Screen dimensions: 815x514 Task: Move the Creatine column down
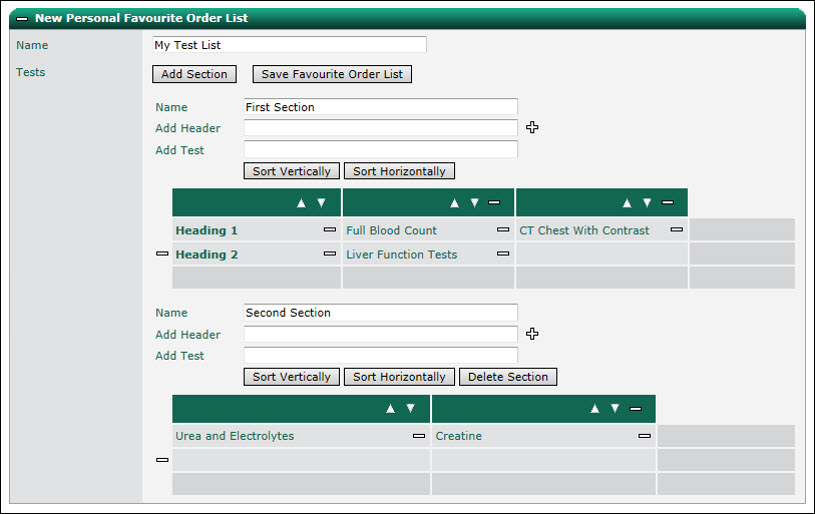click(x=615, y=408)
